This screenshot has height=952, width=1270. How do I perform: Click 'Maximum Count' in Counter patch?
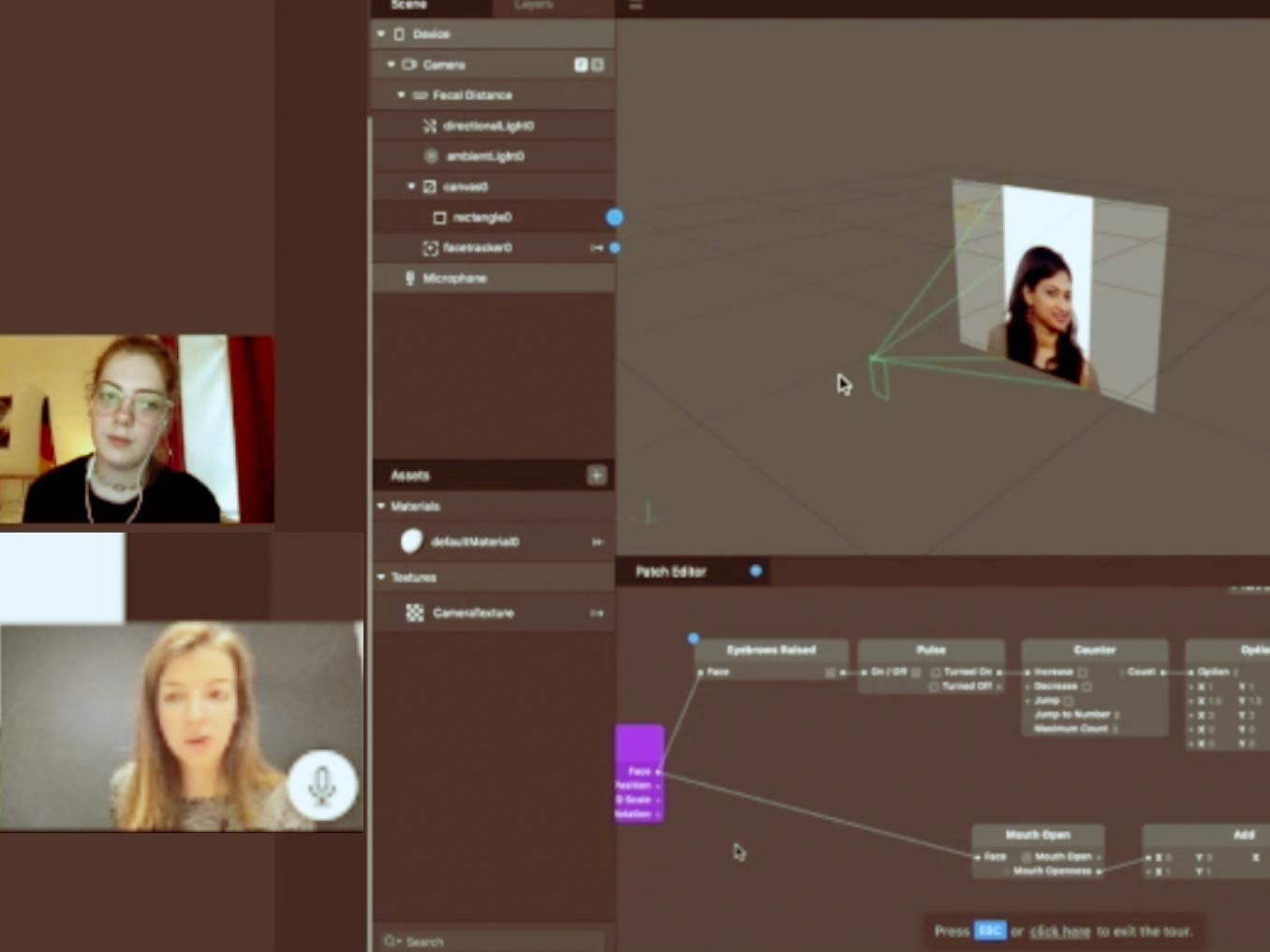click(1071, 728)
